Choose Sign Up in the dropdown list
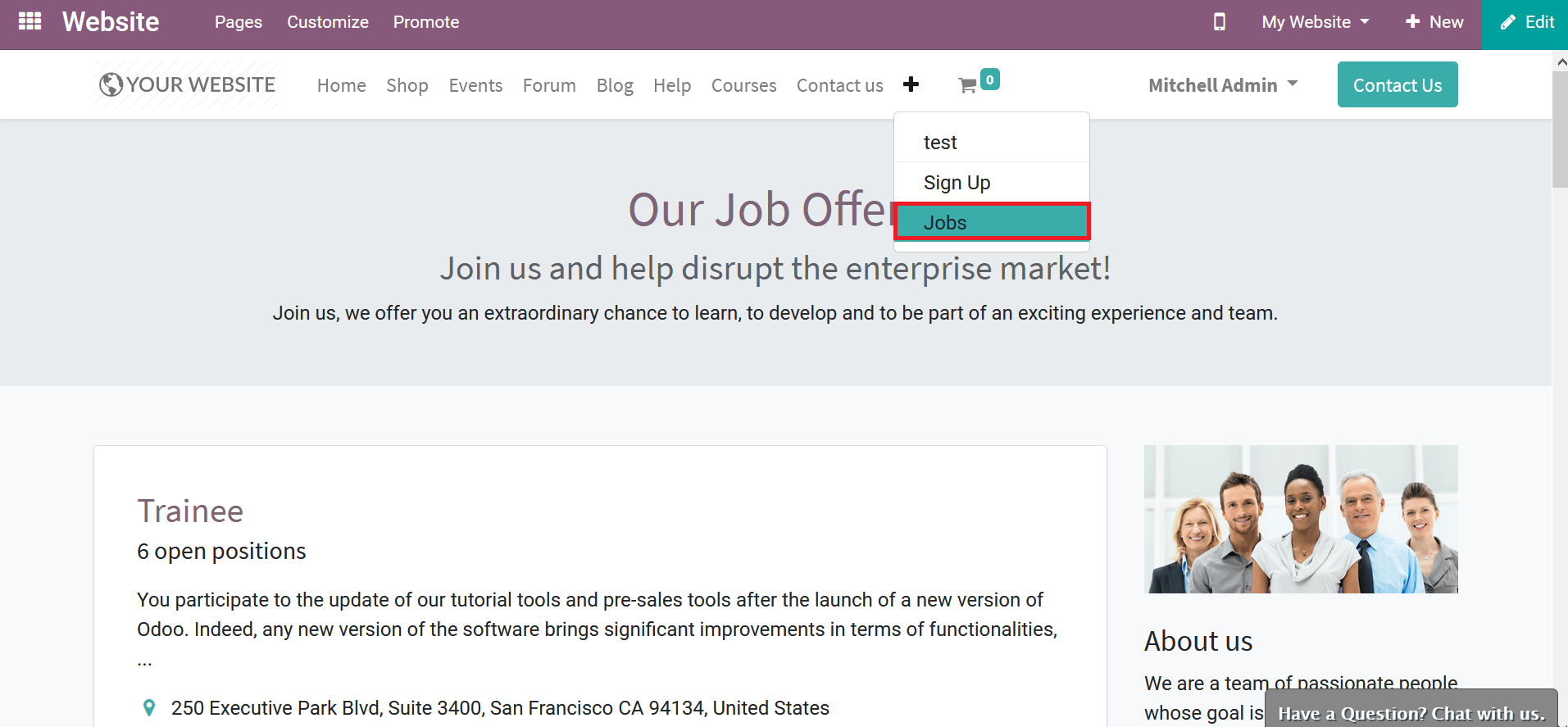The image size is (1568, 727). [957, 183]
